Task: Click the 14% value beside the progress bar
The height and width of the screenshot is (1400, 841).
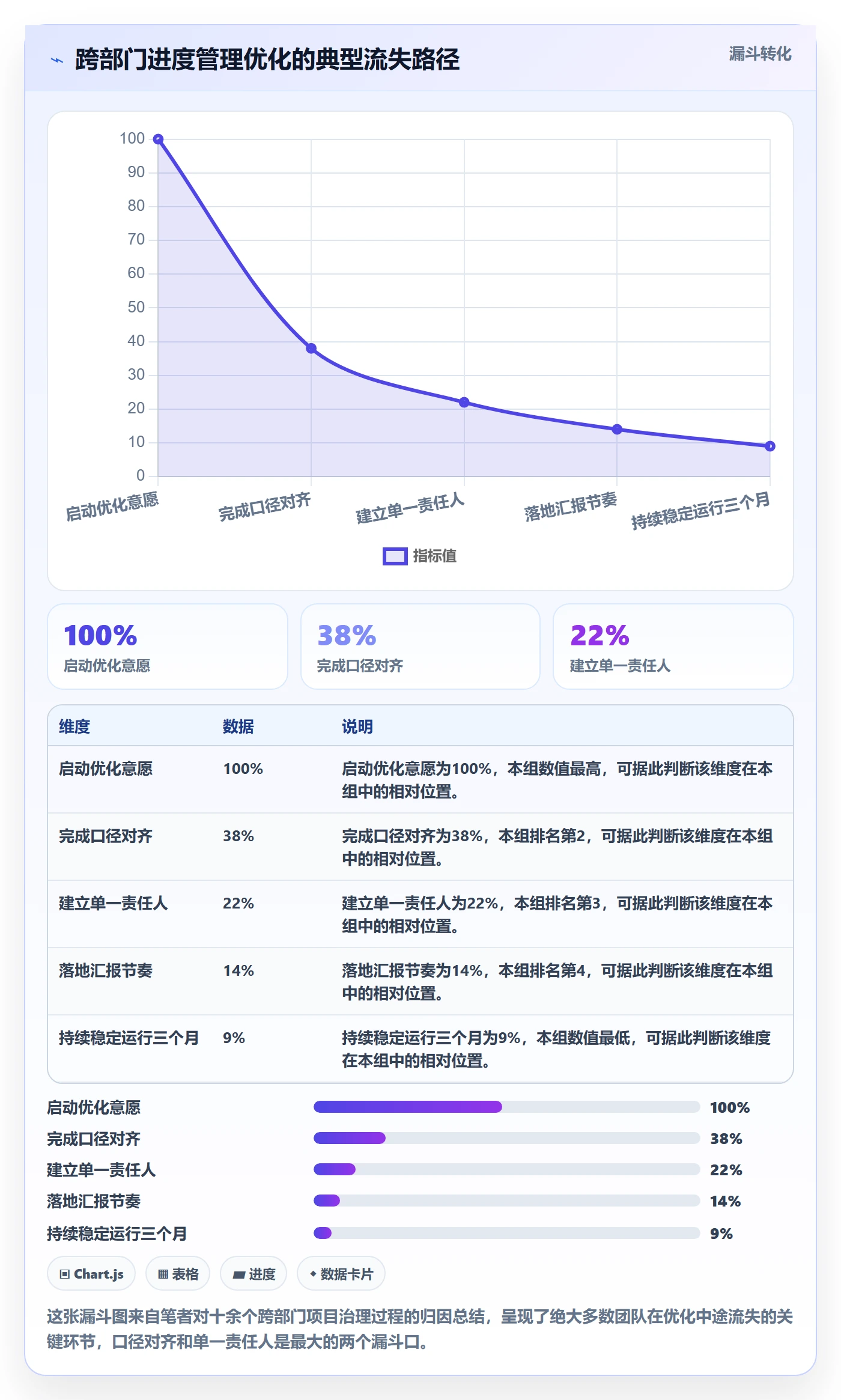Action: (x=725, y=1201)
